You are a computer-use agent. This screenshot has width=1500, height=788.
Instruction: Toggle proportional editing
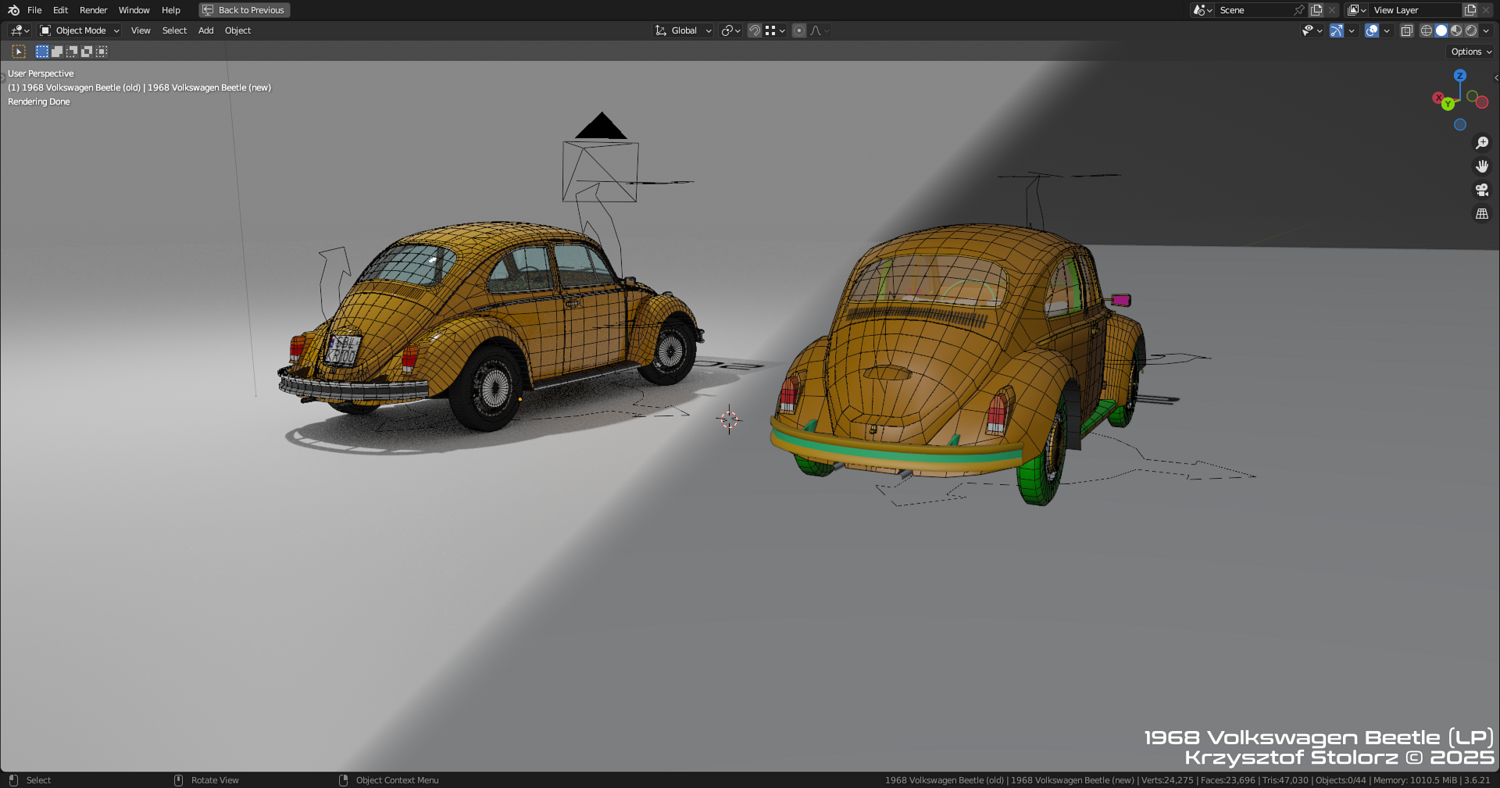799,31
